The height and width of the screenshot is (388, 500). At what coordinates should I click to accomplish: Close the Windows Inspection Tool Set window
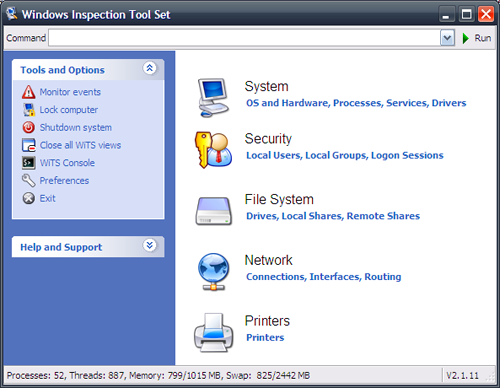[486, 14]
